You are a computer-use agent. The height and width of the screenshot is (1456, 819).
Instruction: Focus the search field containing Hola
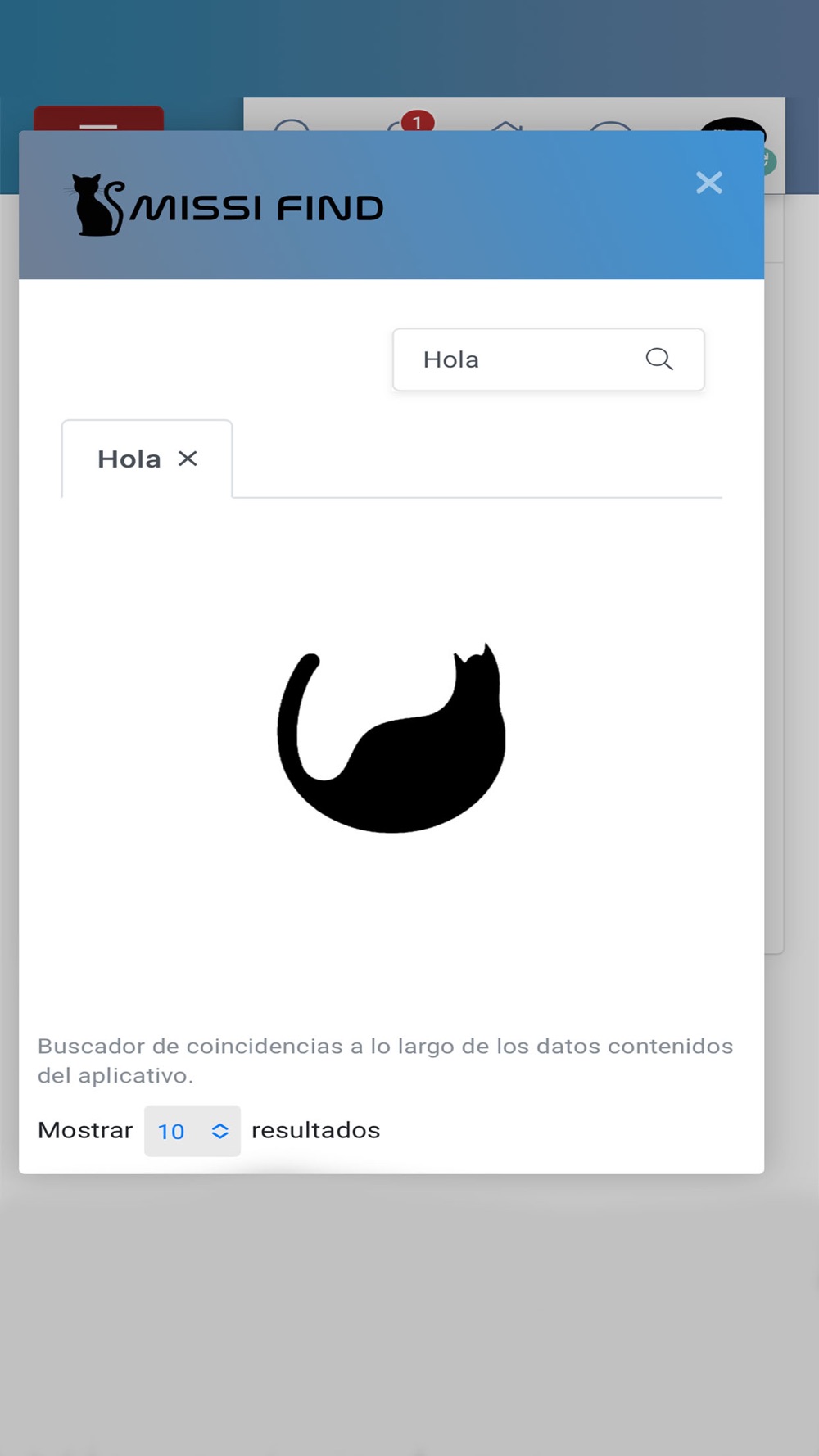click(548, 359)
